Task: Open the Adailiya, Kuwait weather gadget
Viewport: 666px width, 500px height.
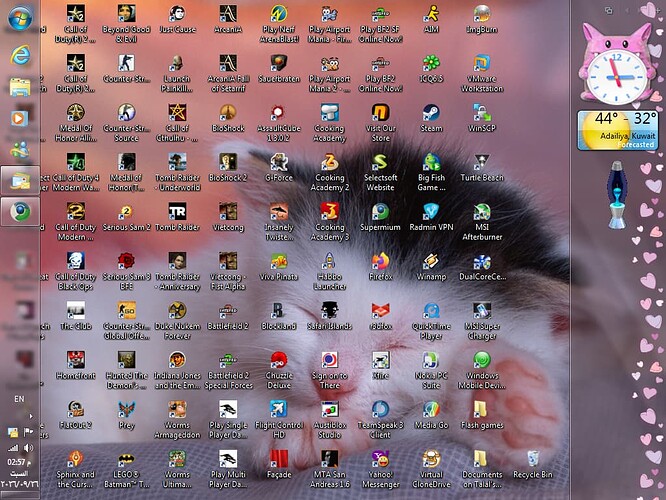Action: click(617, 130)
